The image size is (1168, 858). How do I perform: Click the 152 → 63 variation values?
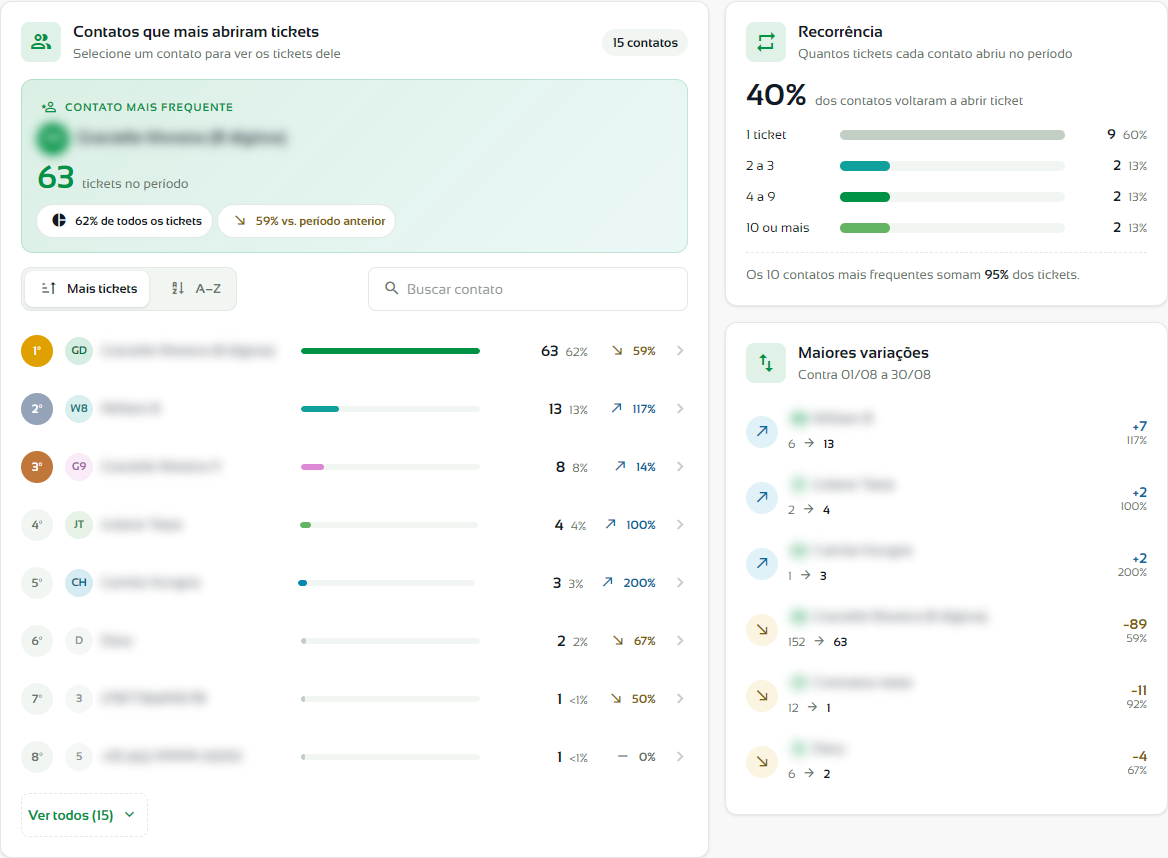[818, 642]
